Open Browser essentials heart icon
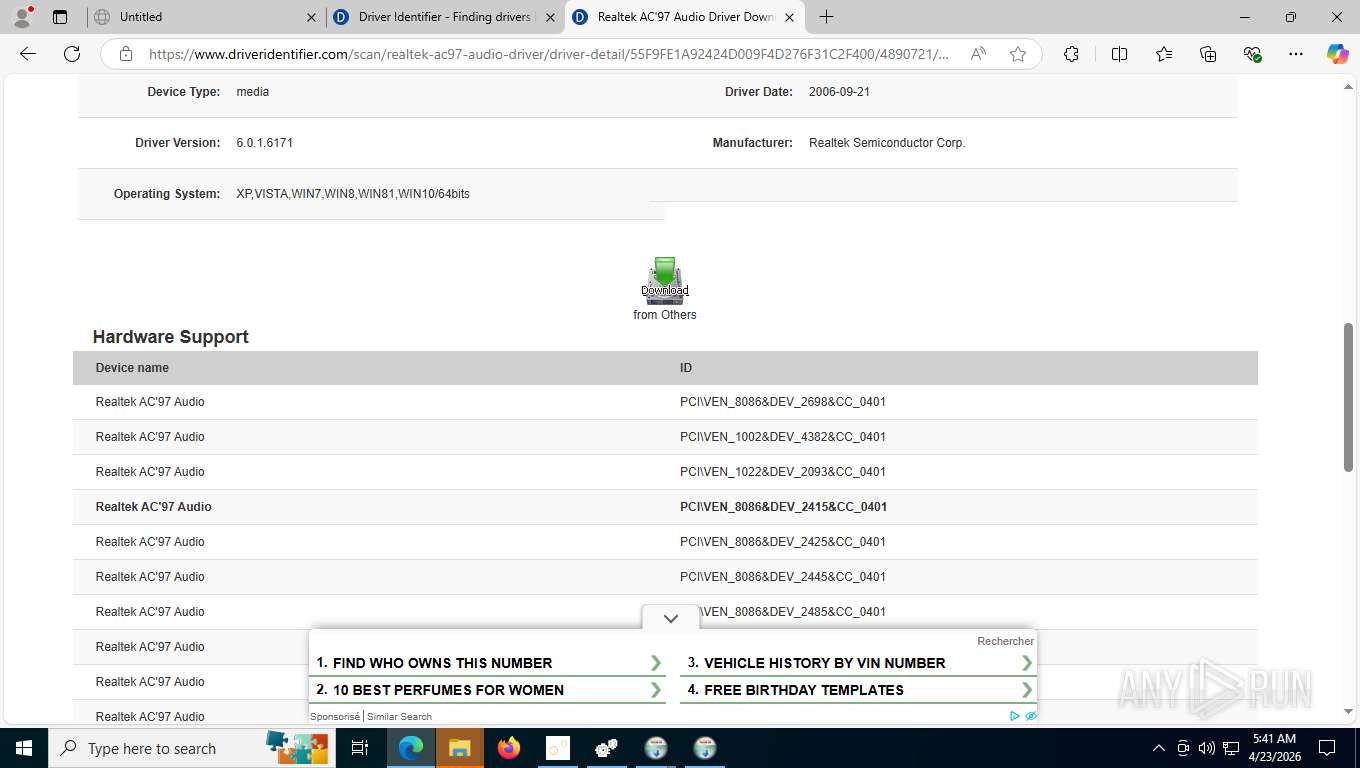Viewport: 1360px width, 768px height. (1252, 54)
